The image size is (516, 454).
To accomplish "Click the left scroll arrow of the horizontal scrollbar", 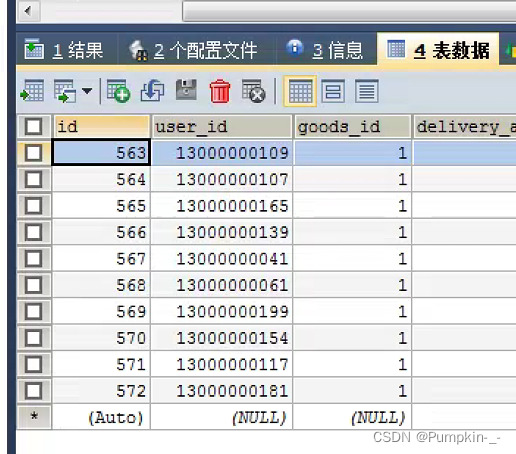I will pos(28,11).
